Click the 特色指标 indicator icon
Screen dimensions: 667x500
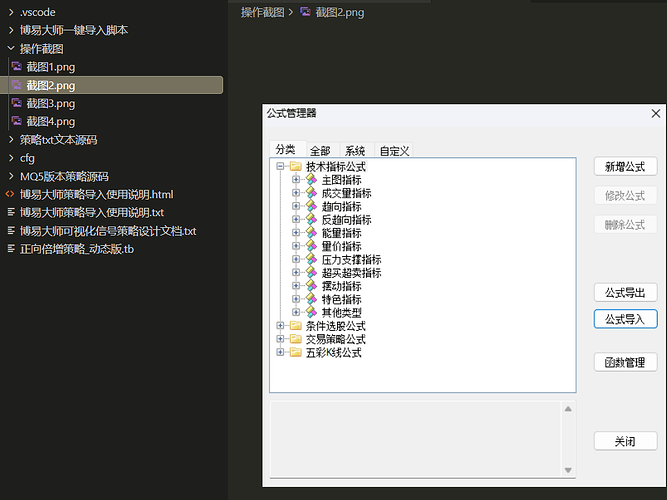[x=311, y=299]
